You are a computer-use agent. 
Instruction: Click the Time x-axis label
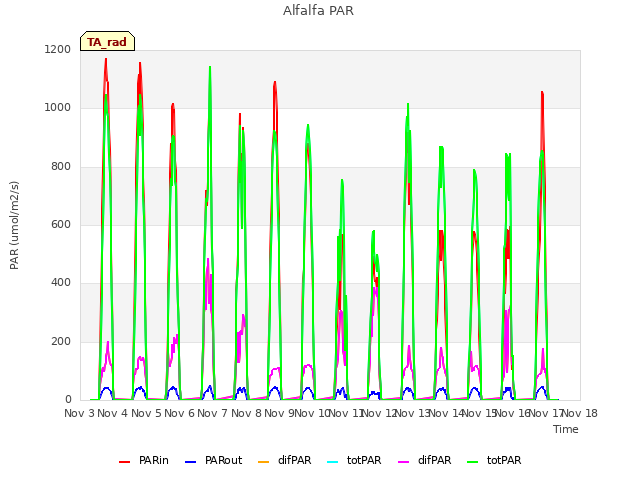point(566,429)
